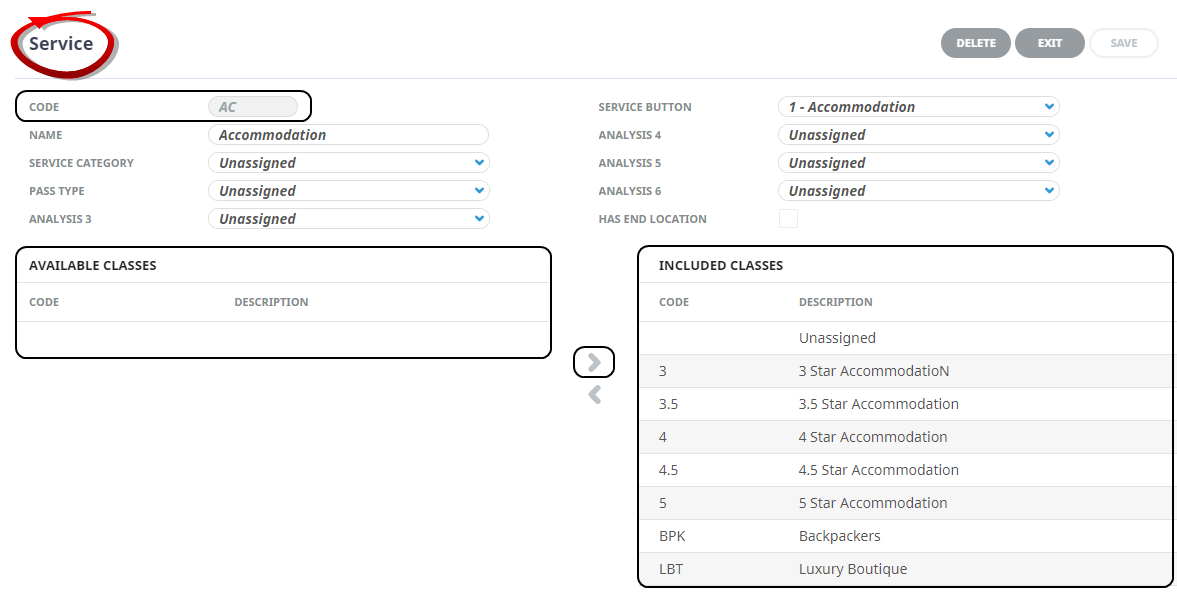Open the Service Button dropdown
1177x613 pixels.
click(x=918, y=107)
